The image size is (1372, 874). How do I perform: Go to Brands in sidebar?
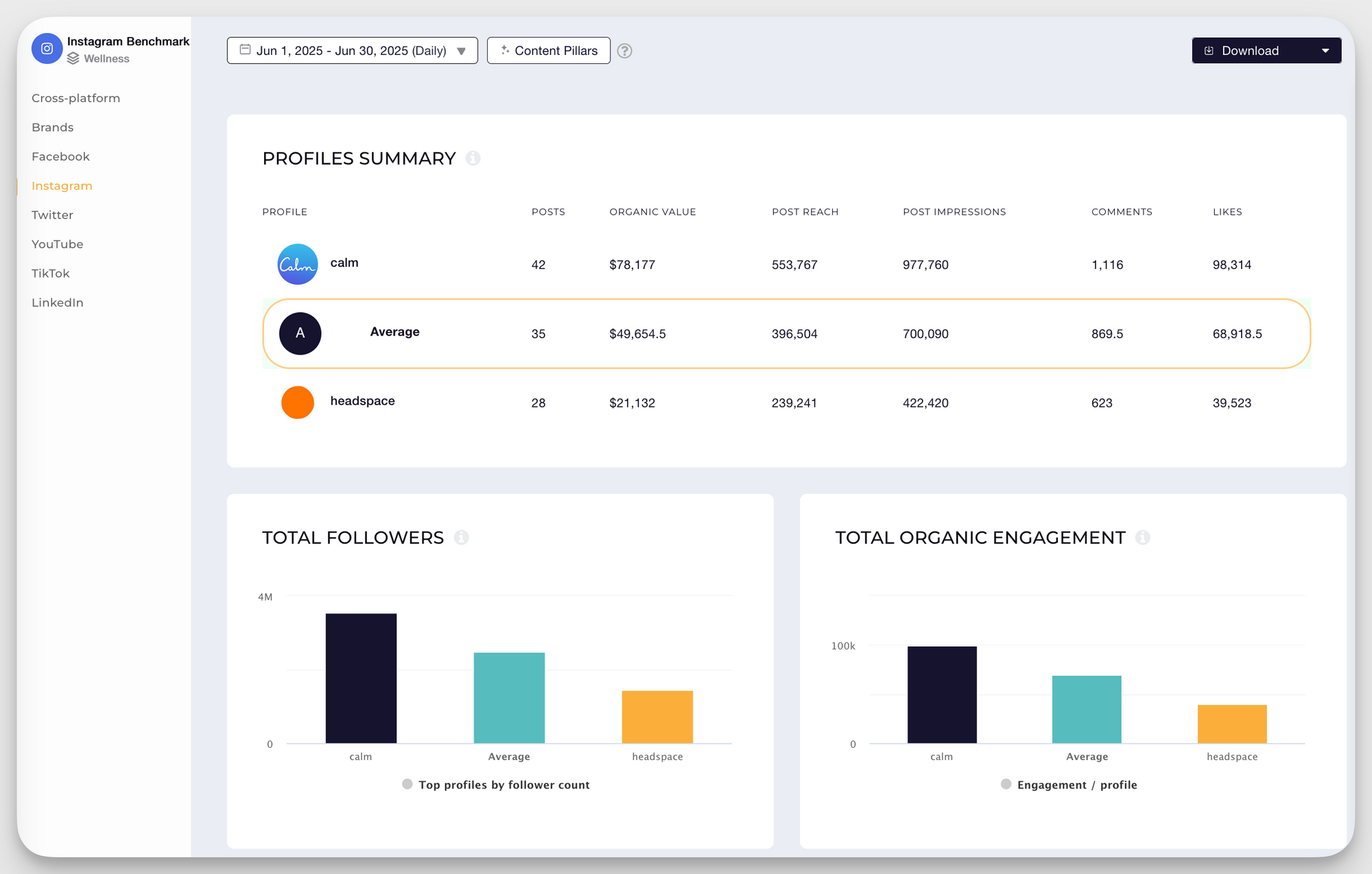point(53,128)
